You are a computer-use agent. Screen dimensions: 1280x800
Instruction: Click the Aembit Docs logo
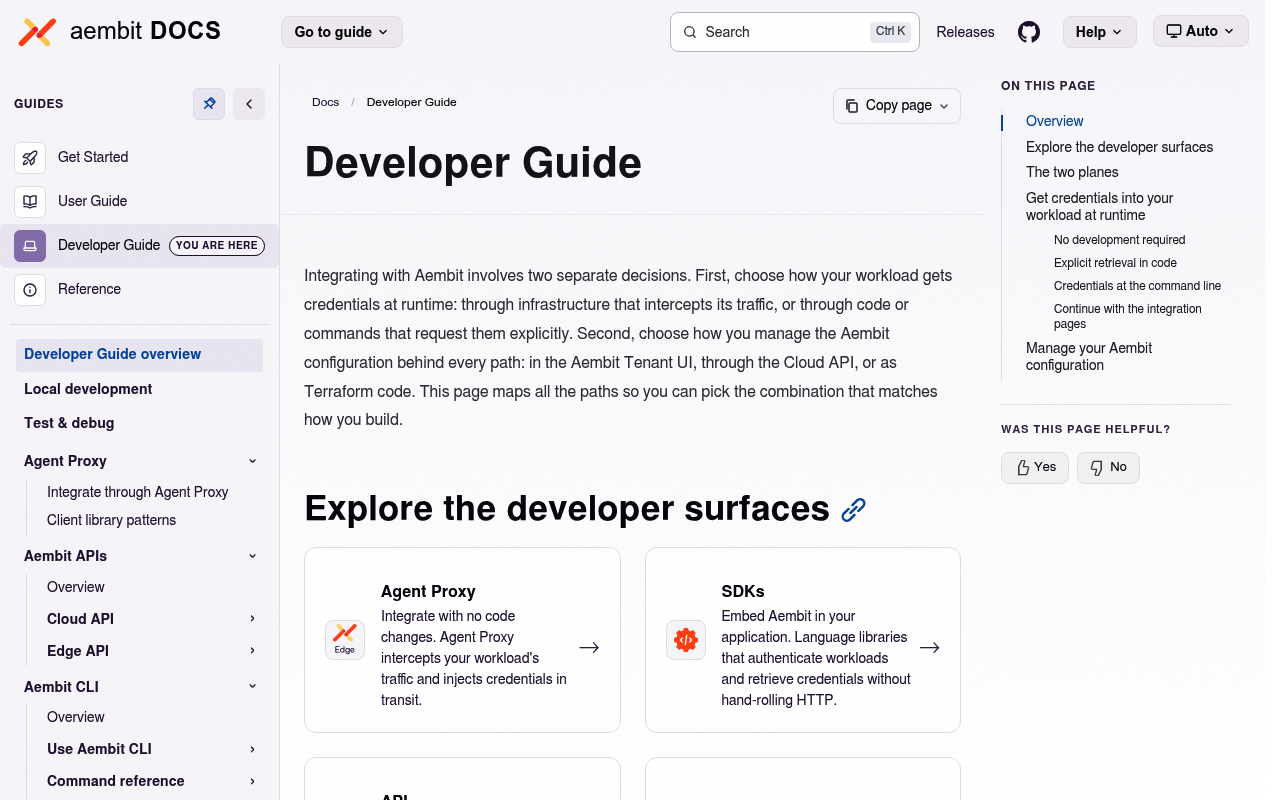[x=120, y=32]
